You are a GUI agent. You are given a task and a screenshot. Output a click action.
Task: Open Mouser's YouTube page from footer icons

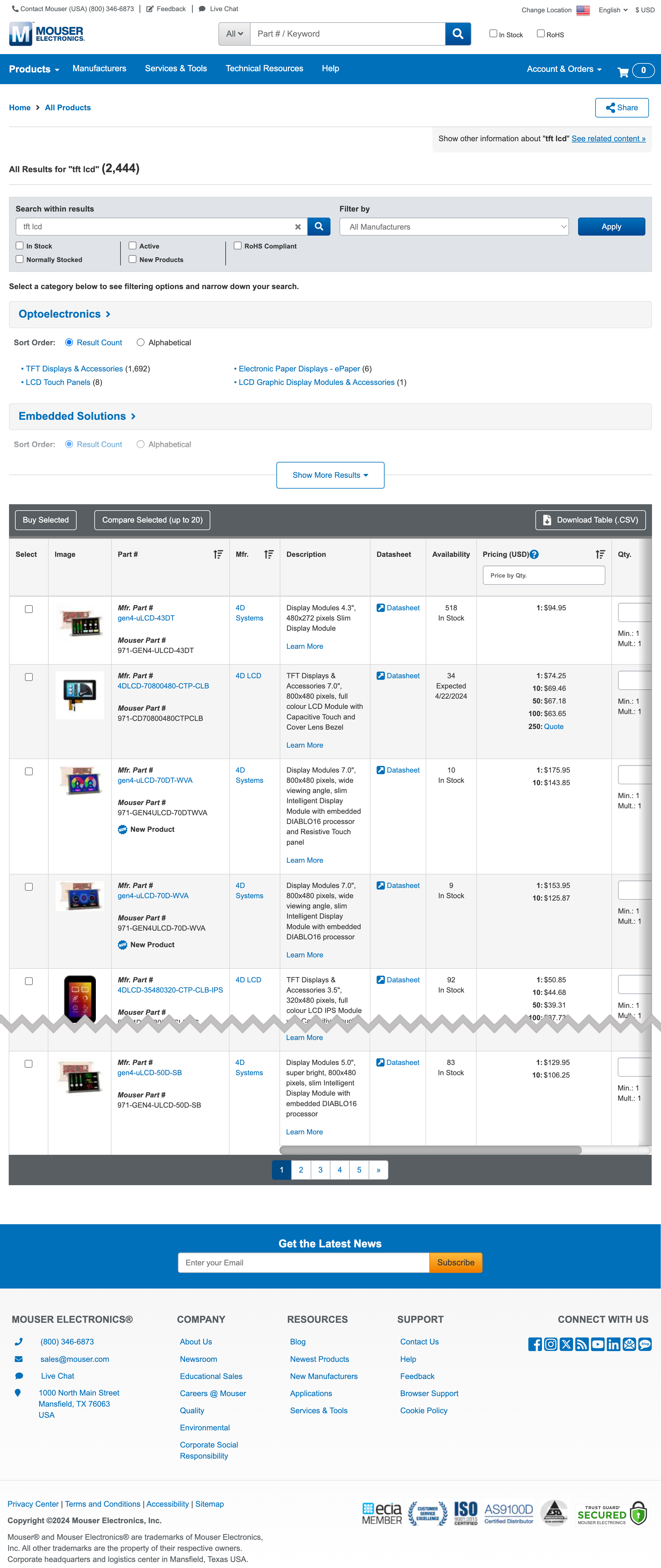pos(598,1345)
